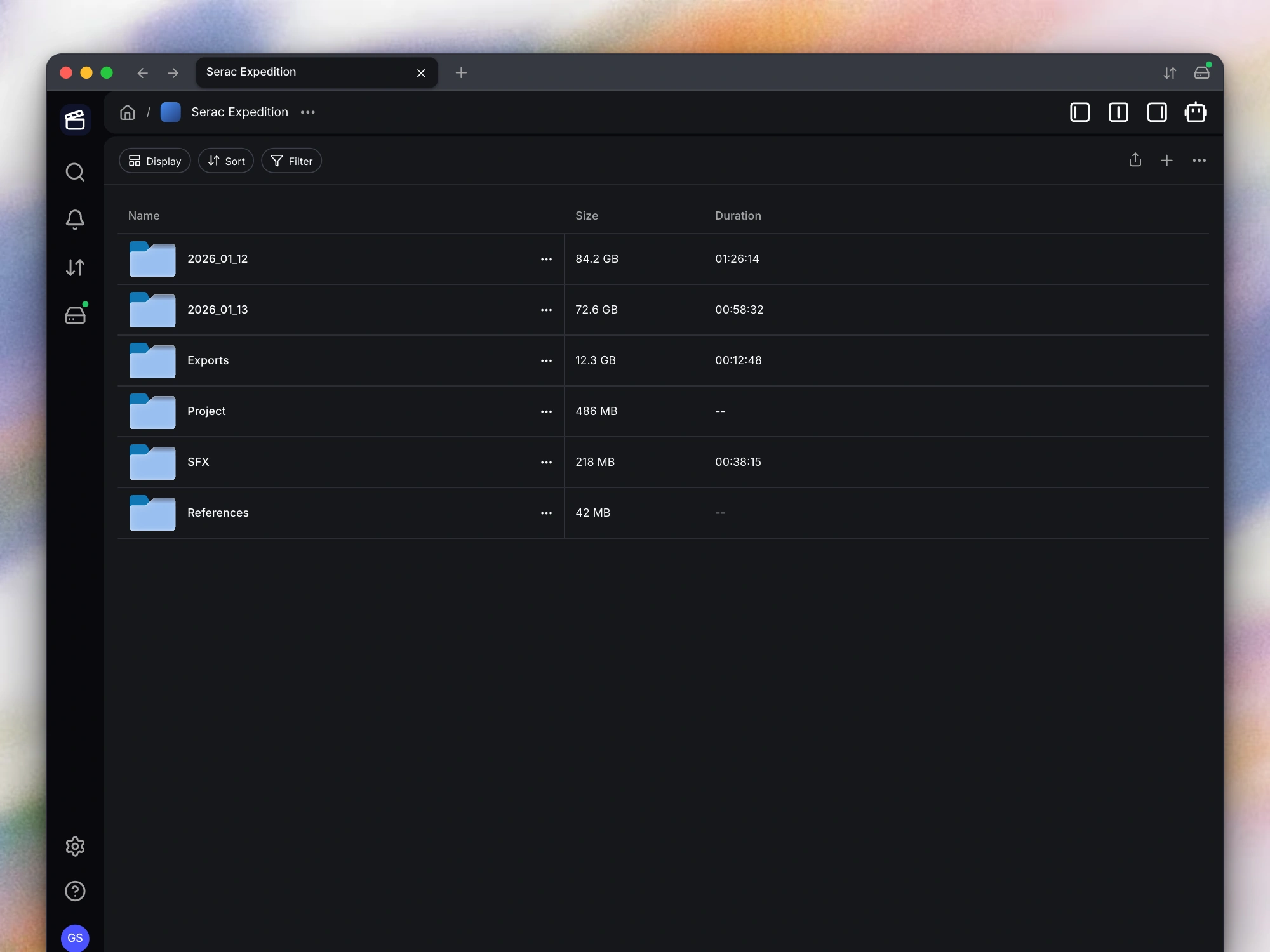Click the share upload icon
Image resolution: width=1270 pixels, height=952 pixels.
(1135, 161)
